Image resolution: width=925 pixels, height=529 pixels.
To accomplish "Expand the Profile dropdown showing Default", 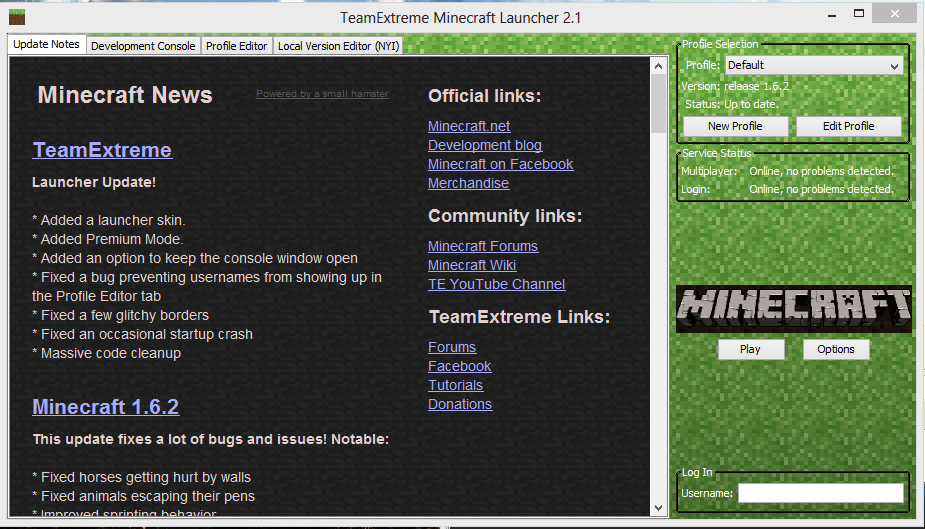I will pyautogui.click(x=814, y=65).
